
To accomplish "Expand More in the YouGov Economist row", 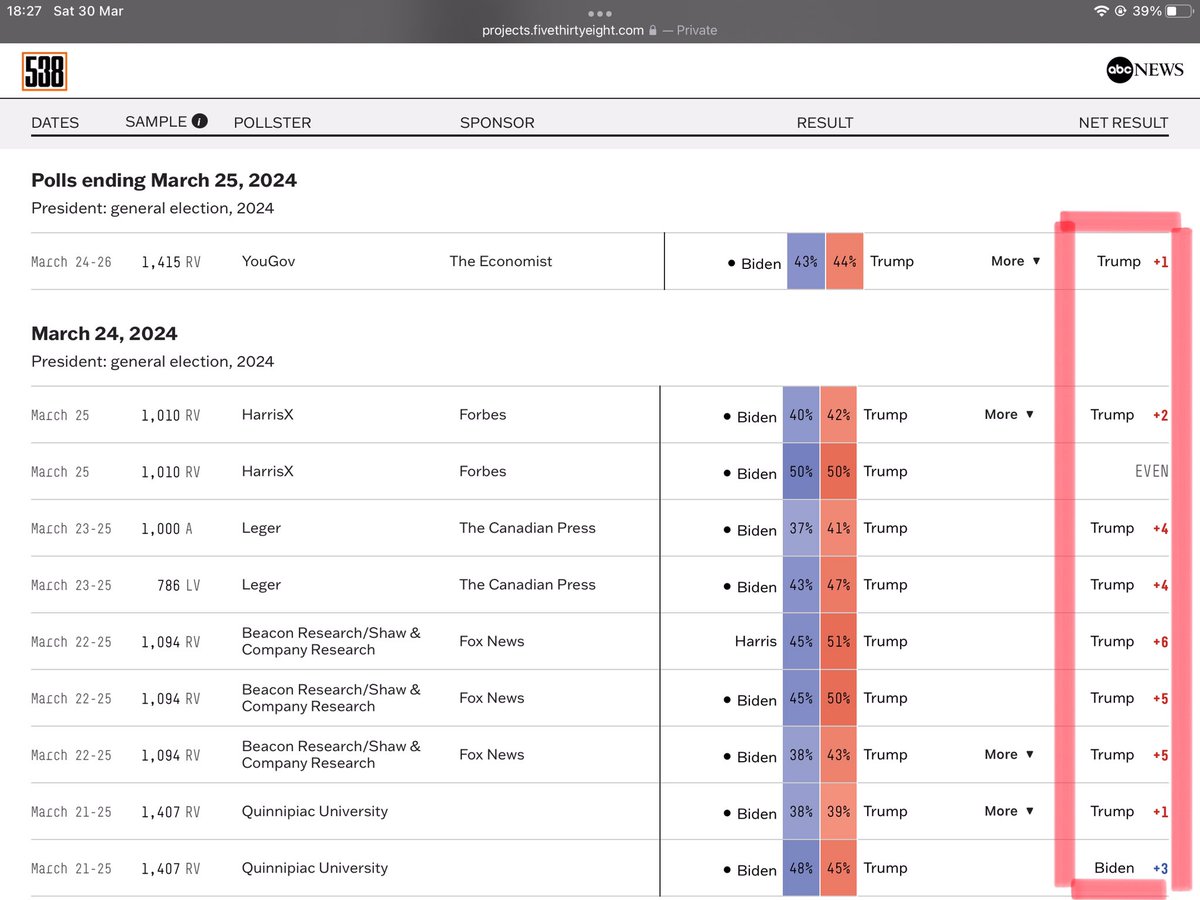I will pos(1016,261).
